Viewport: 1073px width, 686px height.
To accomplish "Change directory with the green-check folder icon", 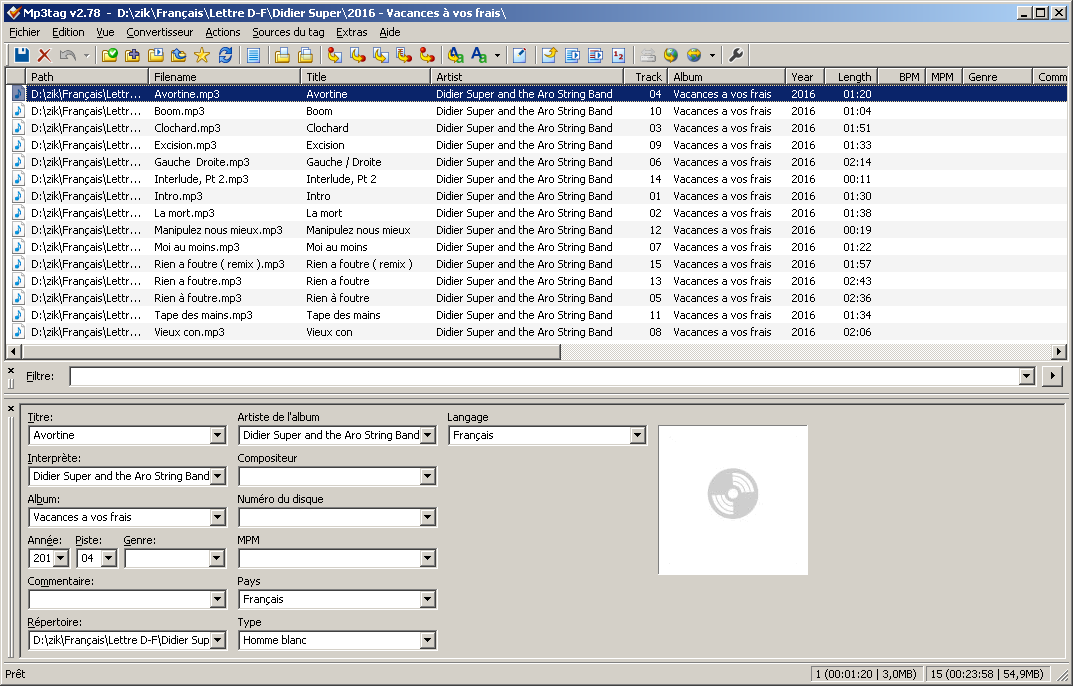I will [109, 55].
